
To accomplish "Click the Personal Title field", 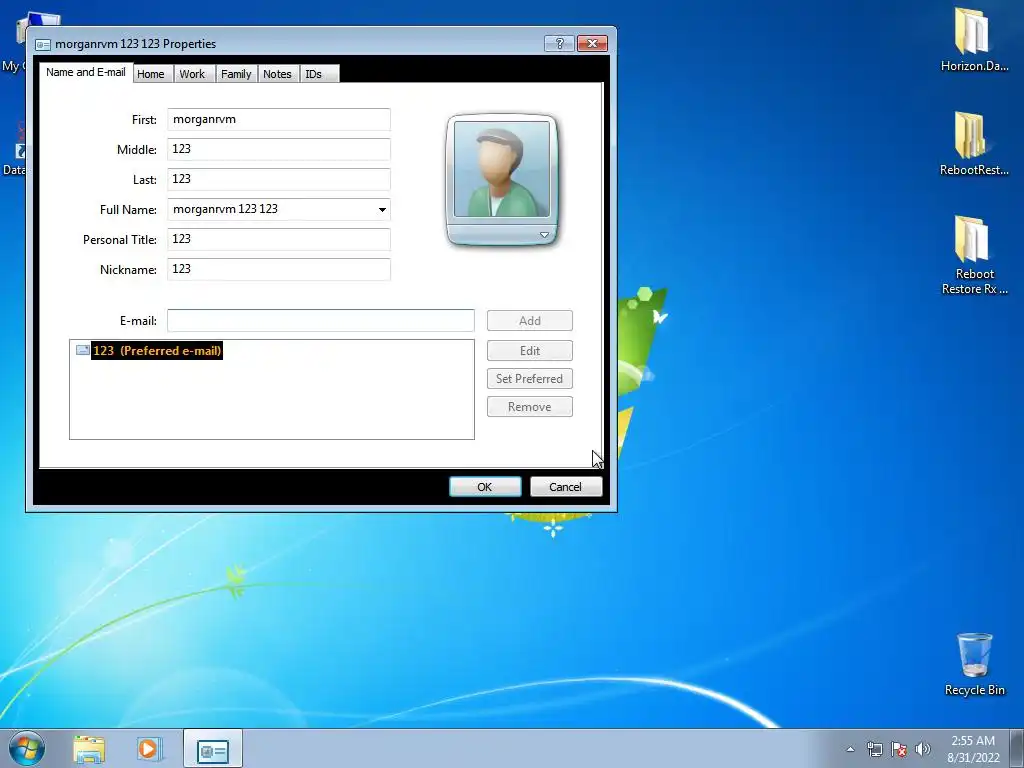I will [279, 240].
